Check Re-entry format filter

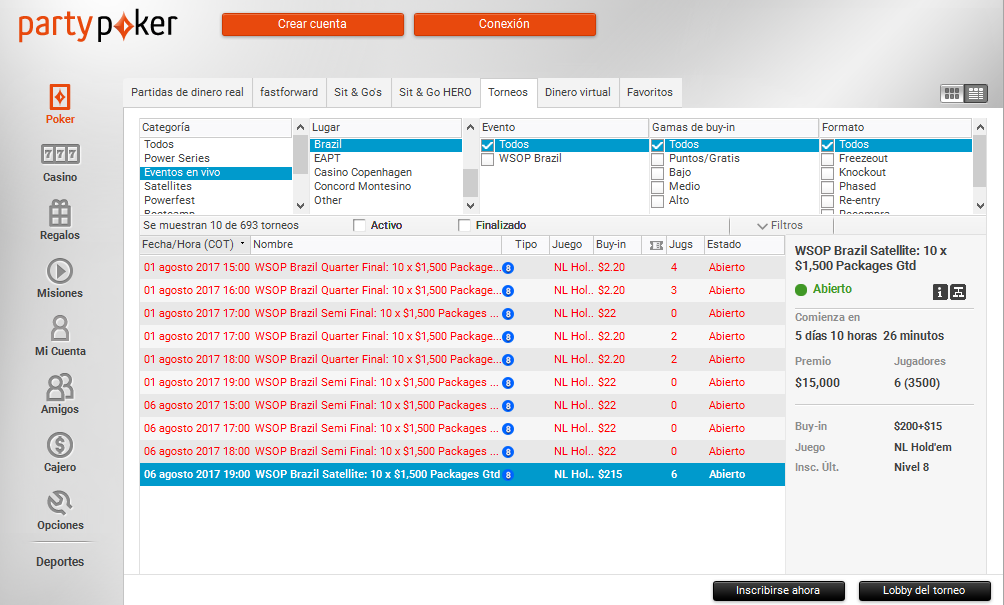click(827, 202)
